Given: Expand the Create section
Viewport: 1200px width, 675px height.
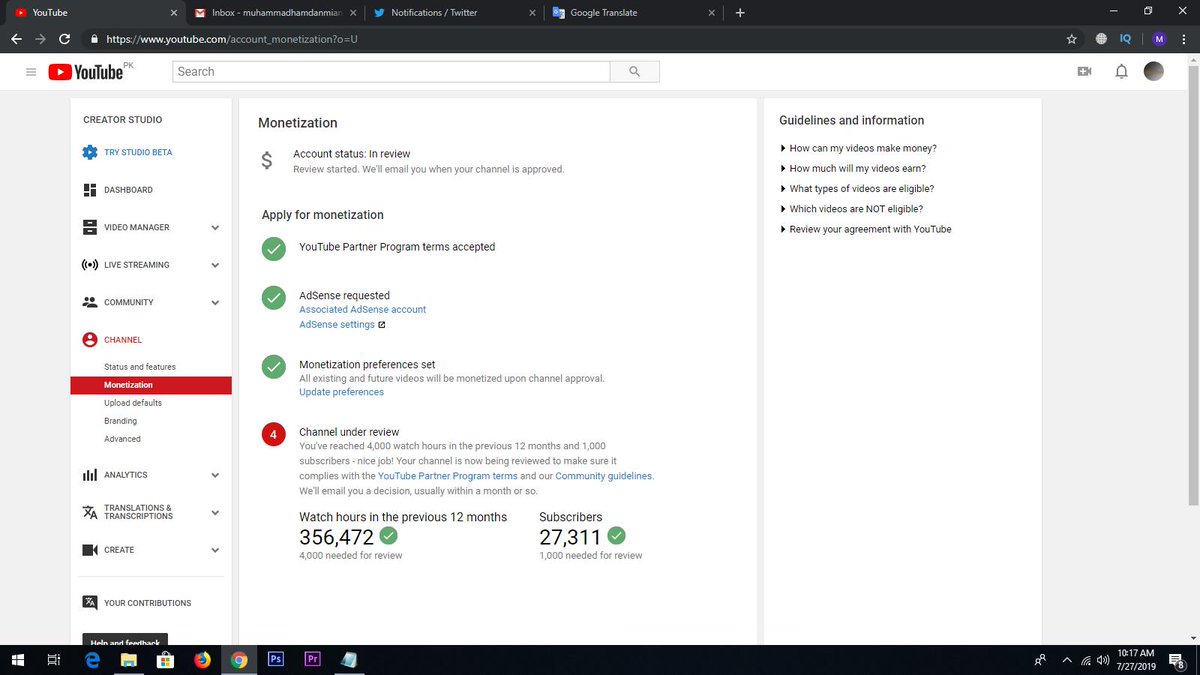Looking at the screenshot, I should (x=215, y=550).
